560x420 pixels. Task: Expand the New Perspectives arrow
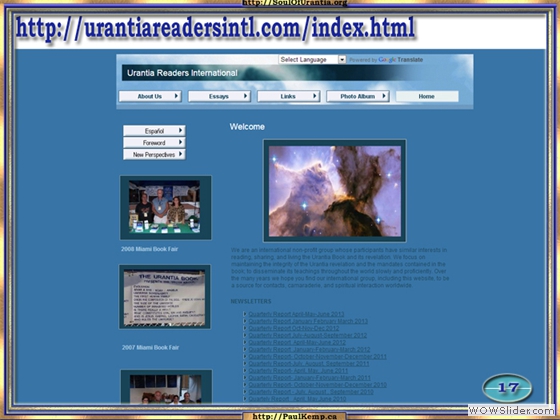(180, 154)
